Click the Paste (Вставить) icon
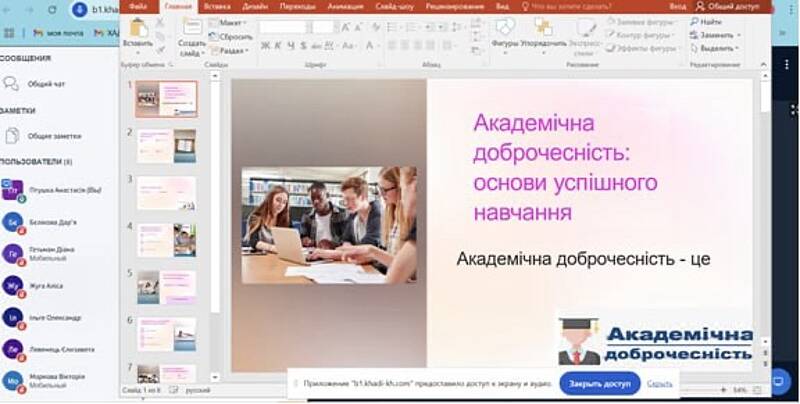The height and width of the screenshot is (404, 800). [x=137, y=30]
